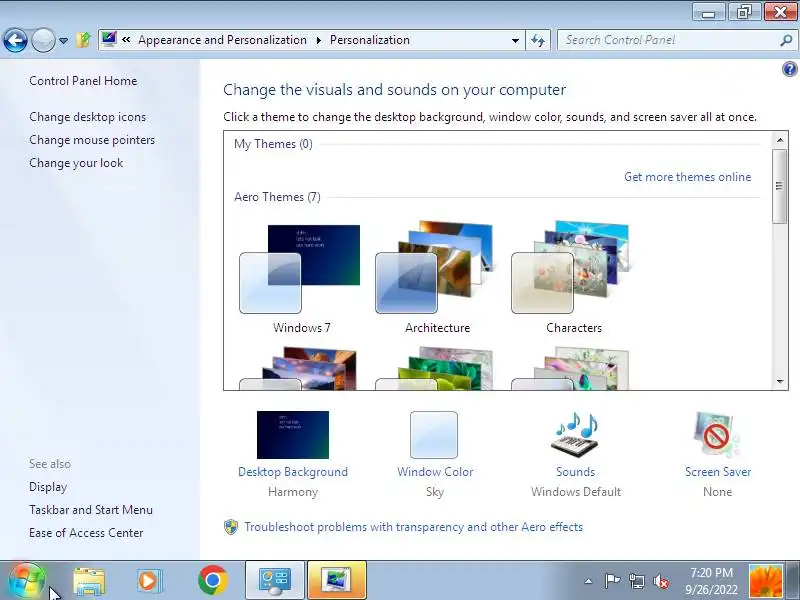Go back using the blue Back arrow
Viewport: 800px width, 600px height.
pos(15,40)
